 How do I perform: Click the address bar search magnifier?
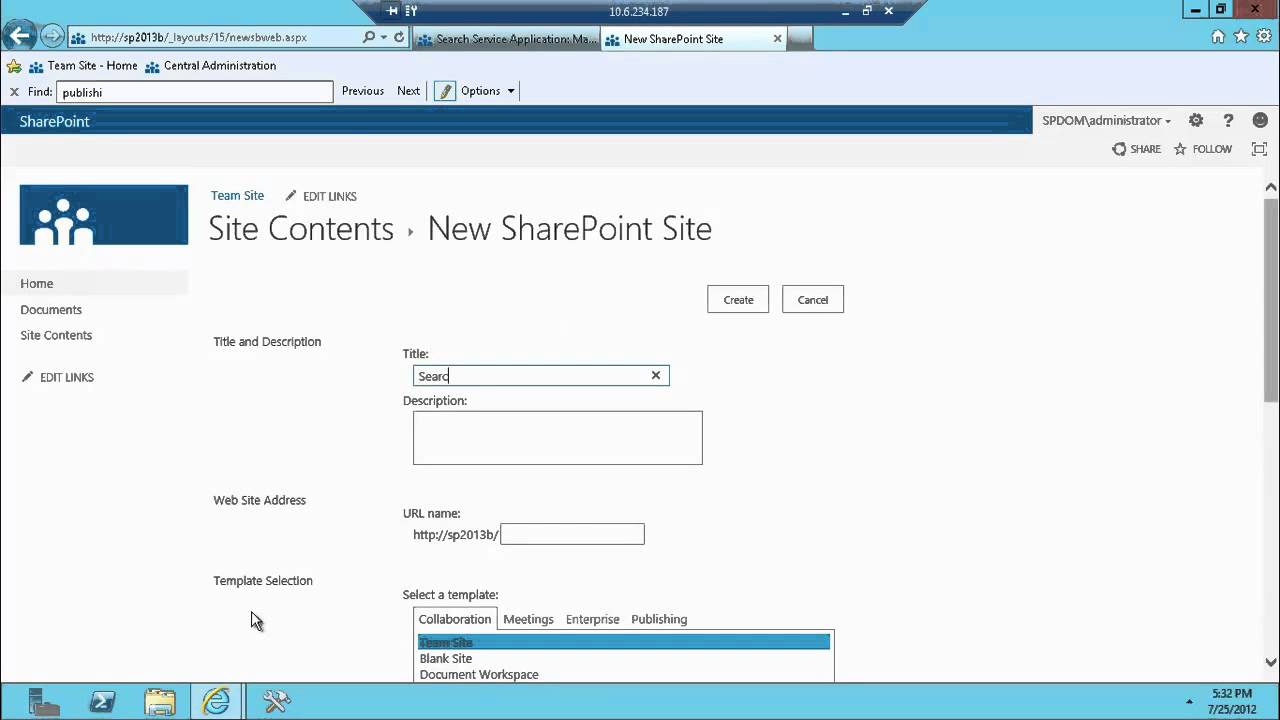pyautogui.click(x=369, y=37)
